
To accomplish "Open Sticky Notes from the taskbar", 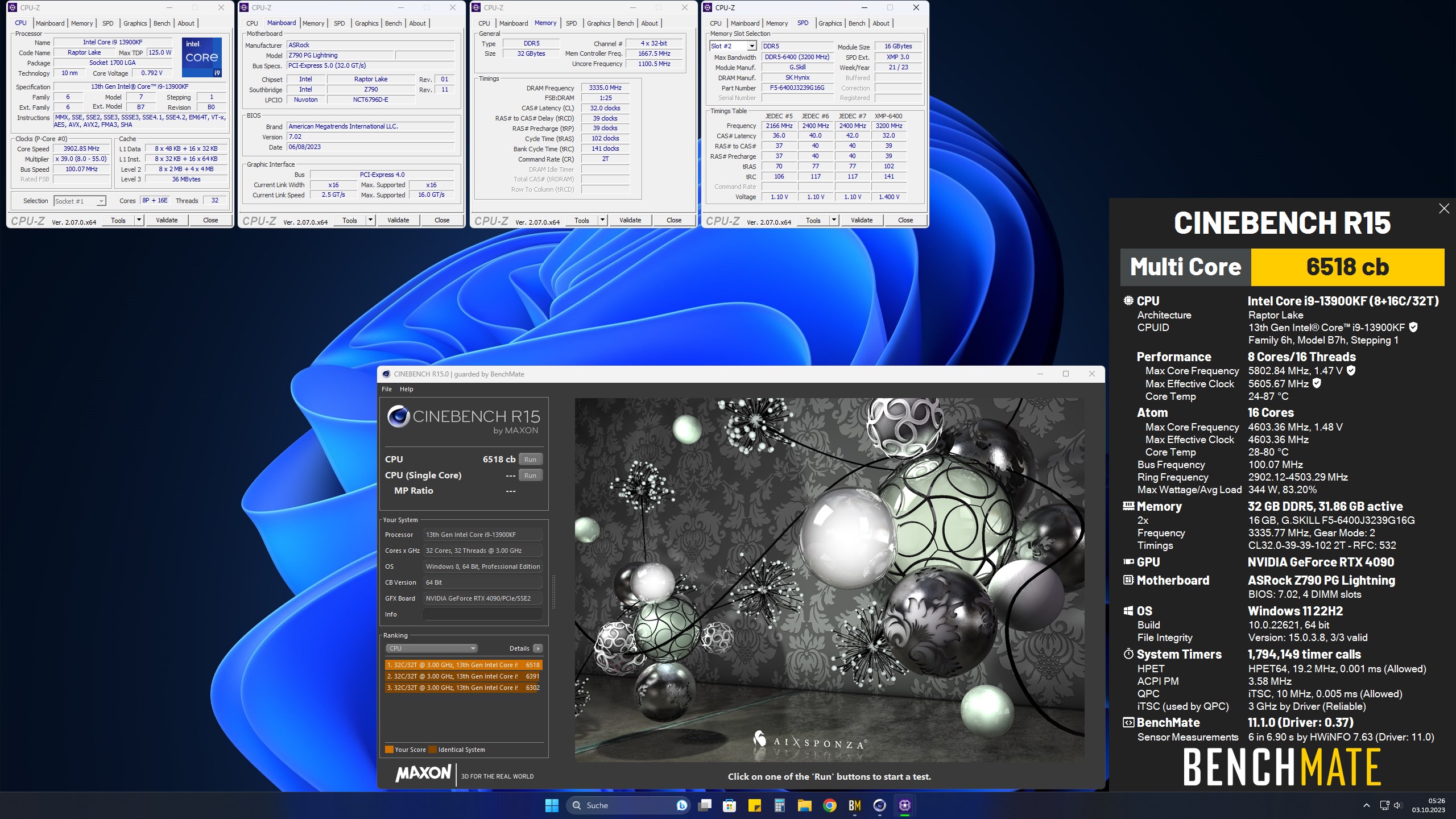I will tap(755, 805).
